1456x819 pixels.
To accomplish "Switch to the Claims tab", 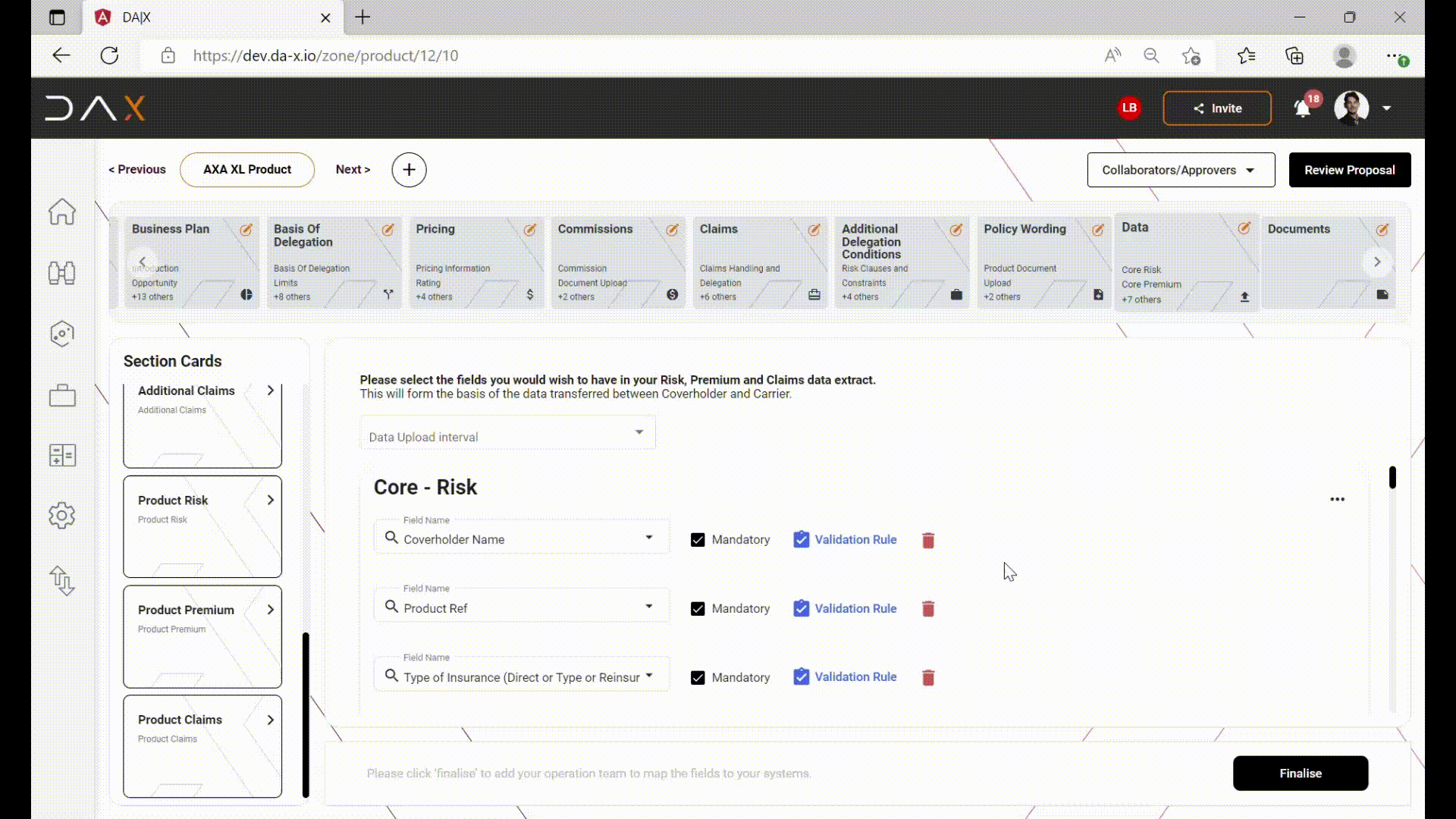I will coord(720,229).
